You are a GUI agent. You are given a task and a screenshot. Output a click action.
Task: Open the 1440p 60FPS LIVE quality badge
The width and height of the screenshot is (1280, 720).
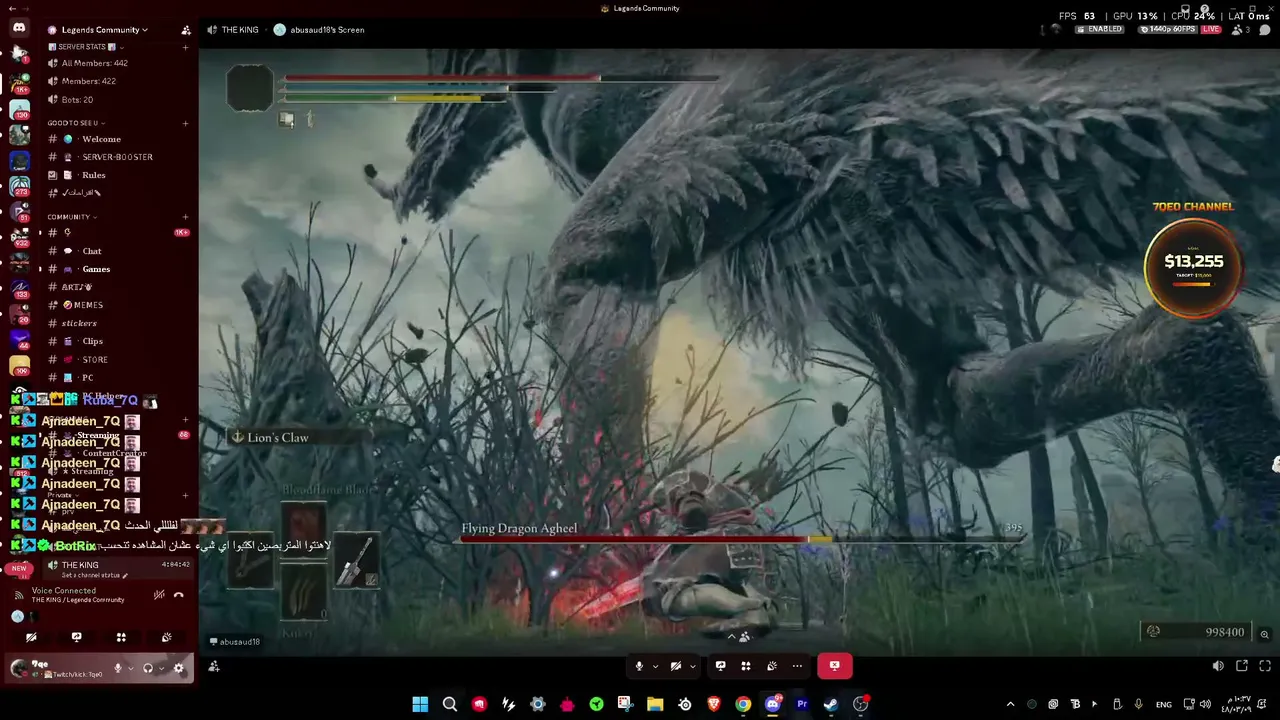(1180, 30)
